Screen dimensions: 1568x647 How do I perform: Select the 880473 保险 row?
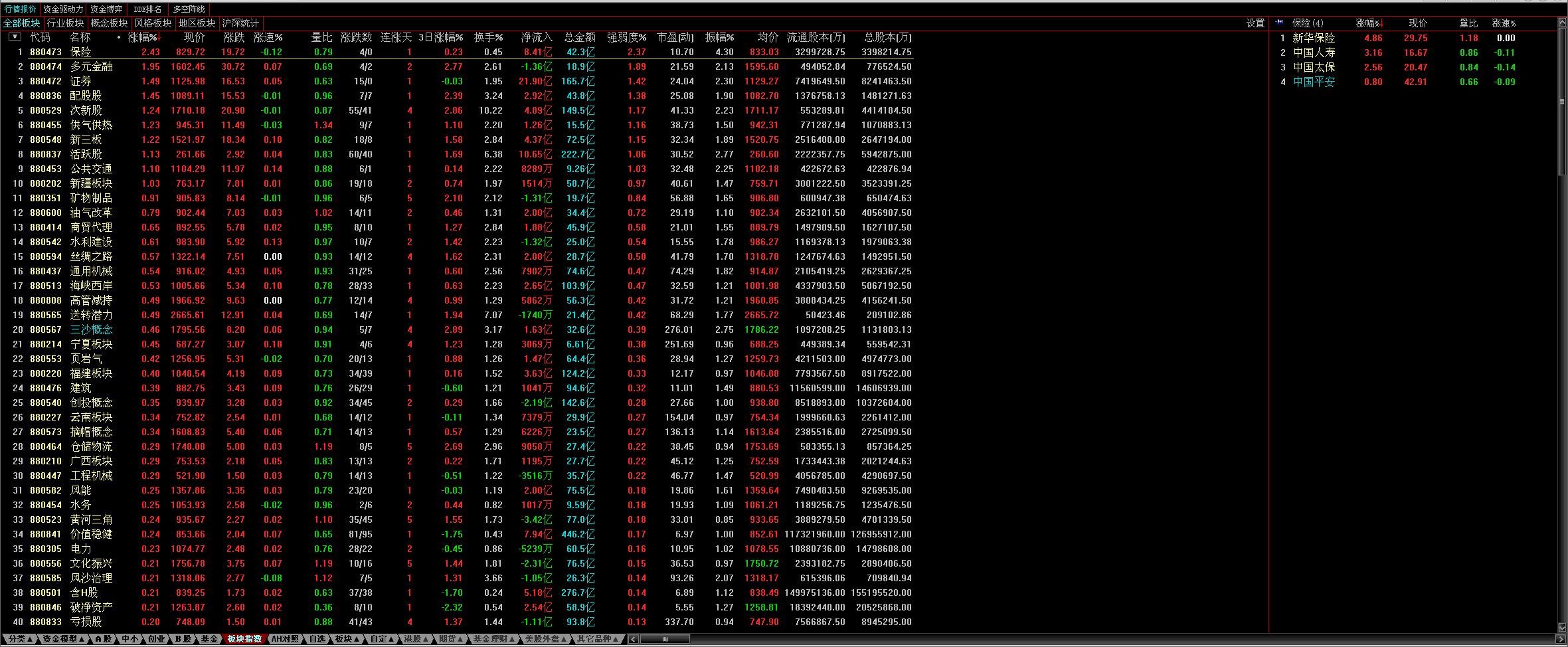[x=457, y=52]
